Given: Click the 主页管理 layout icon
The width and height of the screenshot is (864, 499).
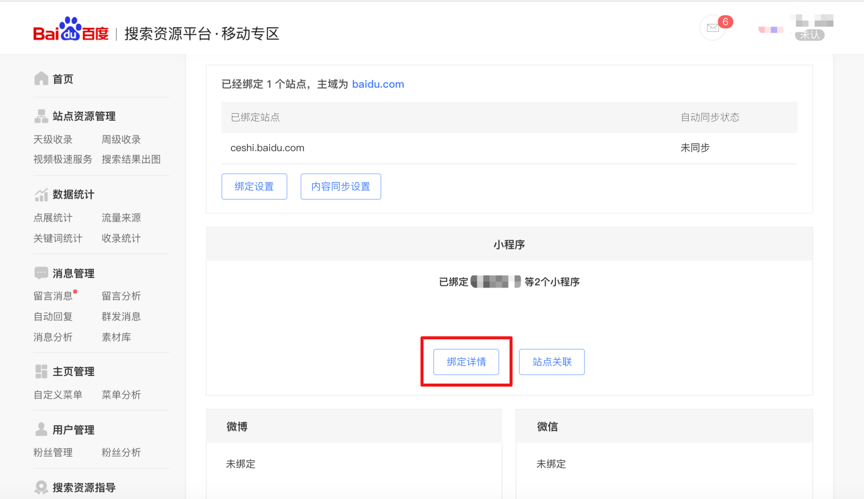Looking at the screenshot, I should (41, 371).
